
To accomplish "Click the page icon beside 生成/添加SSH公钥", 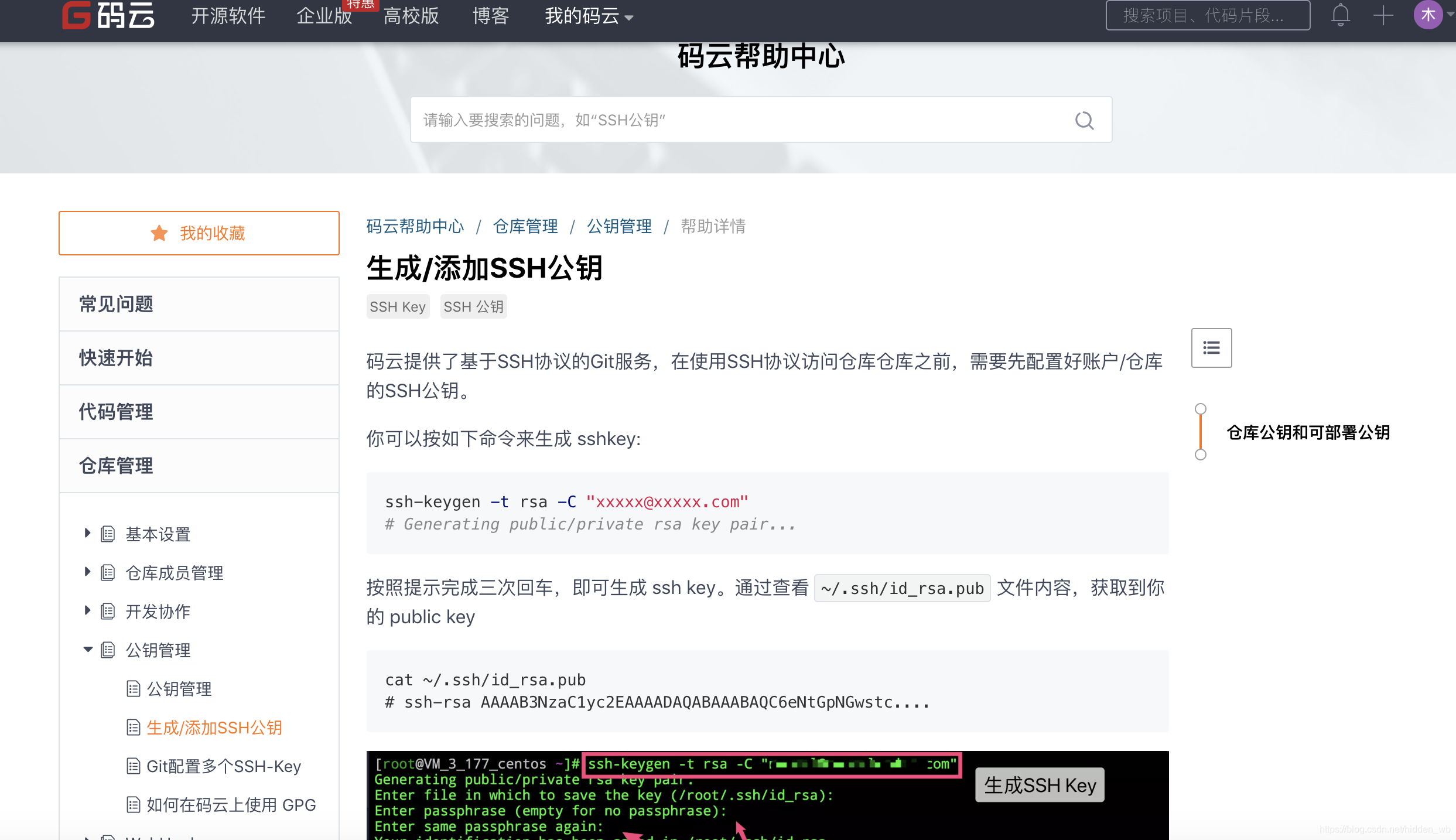I will (134, 727).
